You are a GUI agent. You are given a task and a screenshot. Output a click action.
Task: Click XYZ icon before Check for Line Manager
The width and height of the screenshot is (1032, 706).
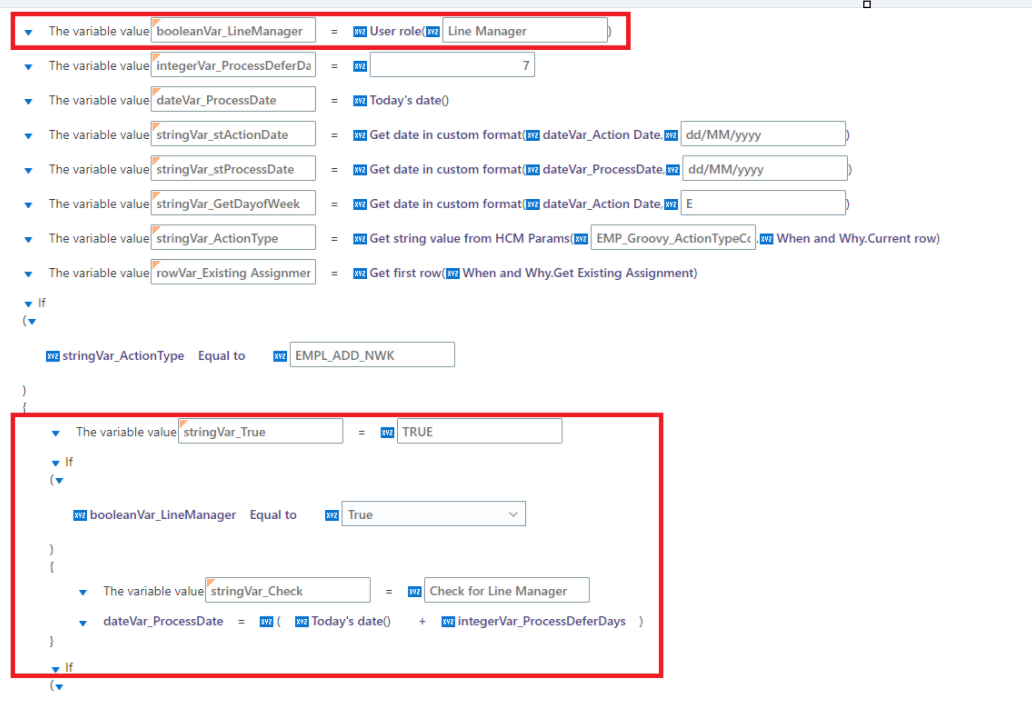point(415,592)
